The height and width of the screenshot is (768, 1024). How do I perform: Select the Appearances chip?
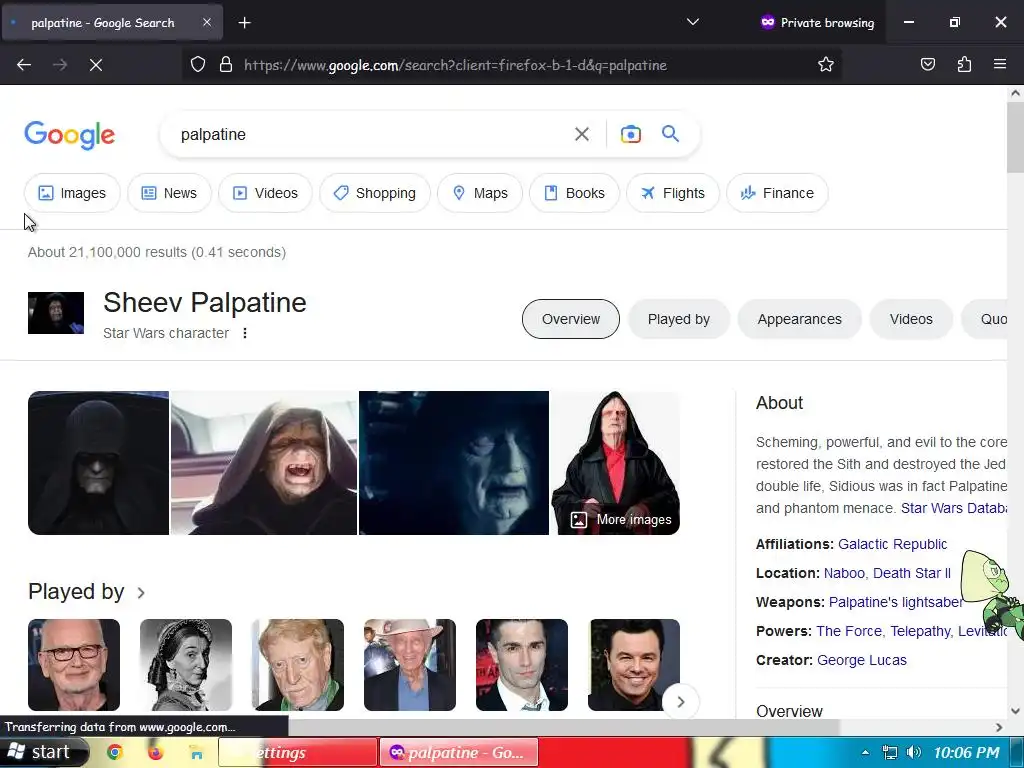(x=799, y=319)
